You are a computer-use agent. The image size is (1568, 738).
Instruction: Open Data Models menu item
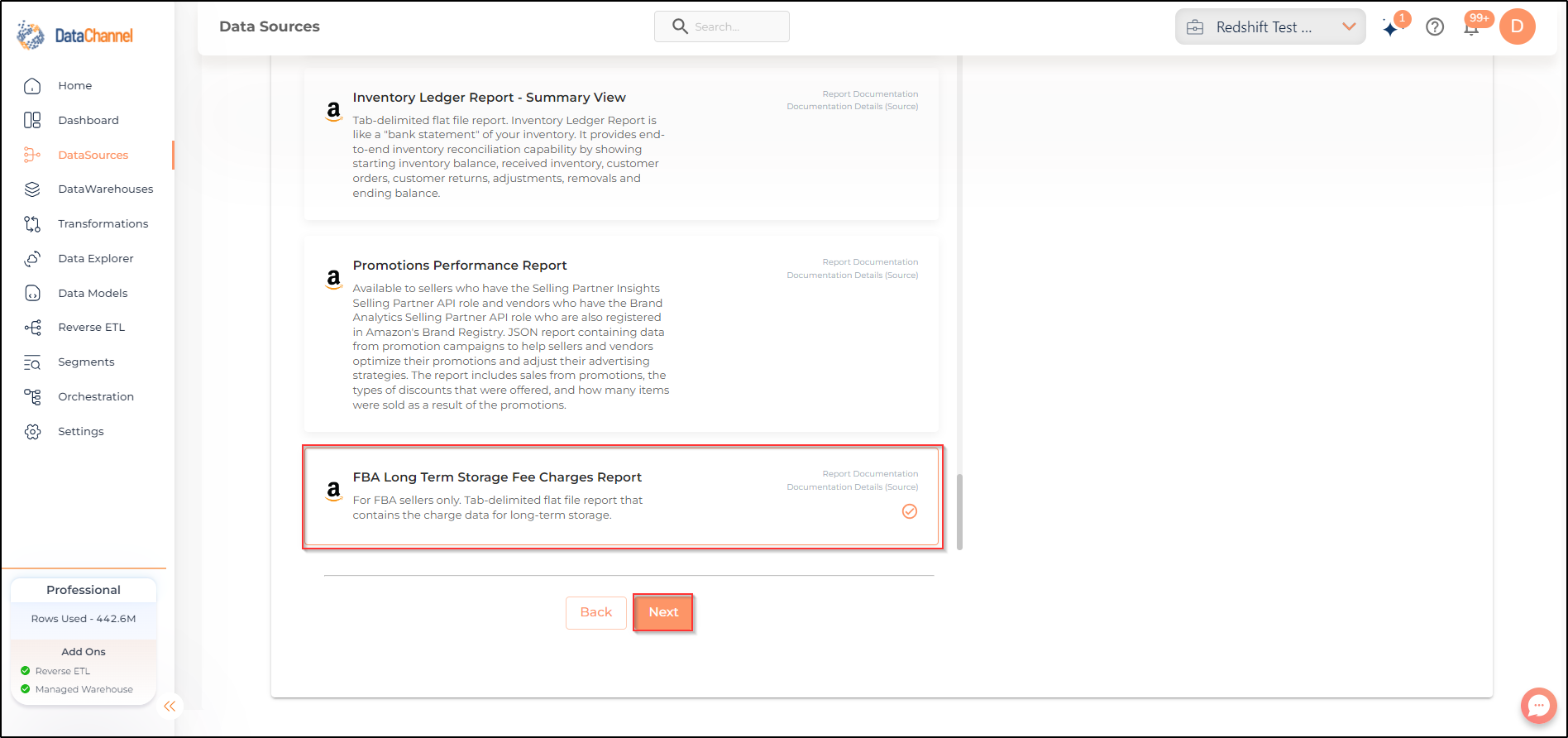pos(93,294)
